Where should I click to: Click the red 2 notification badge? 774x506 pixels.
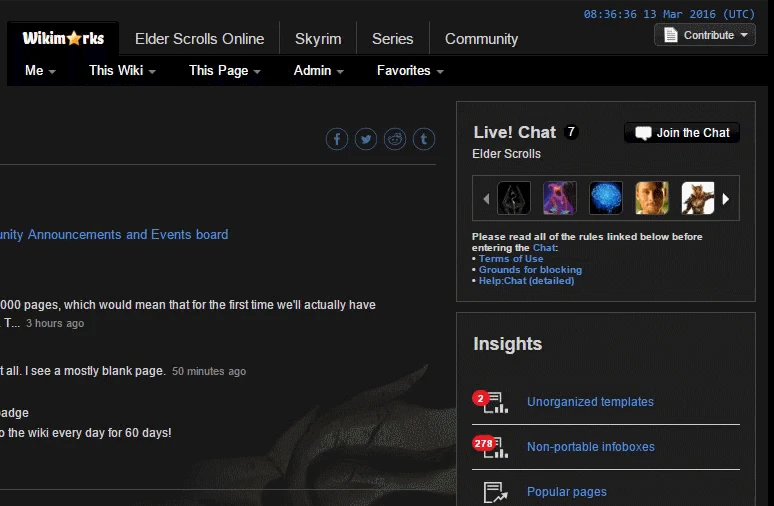[480, 398]
